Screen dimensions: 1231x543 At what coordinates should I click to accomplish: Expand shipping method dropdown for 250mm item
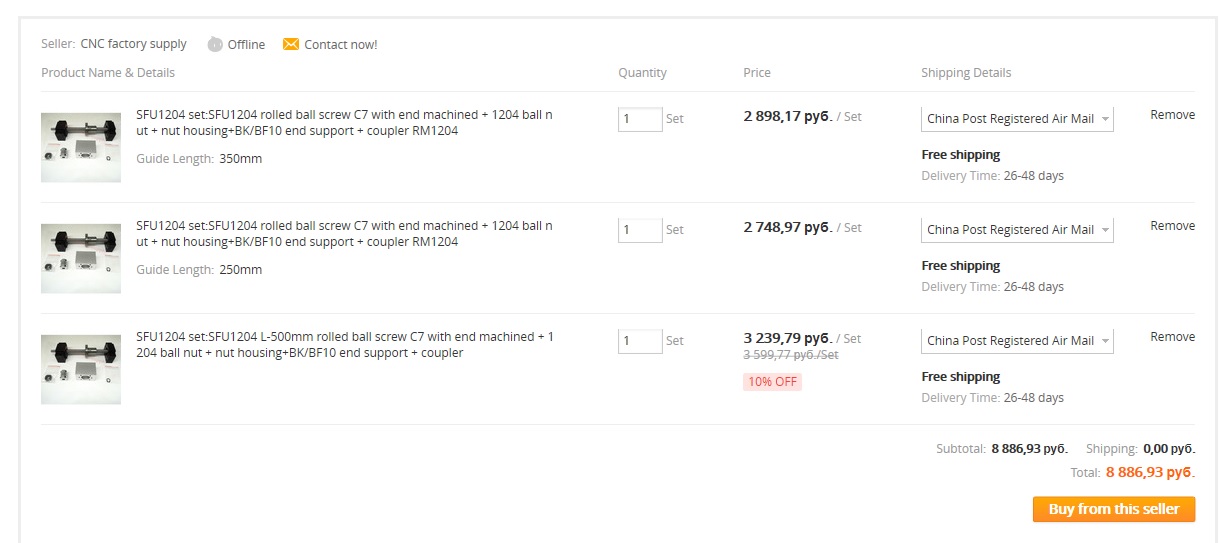pos(1017,230)
